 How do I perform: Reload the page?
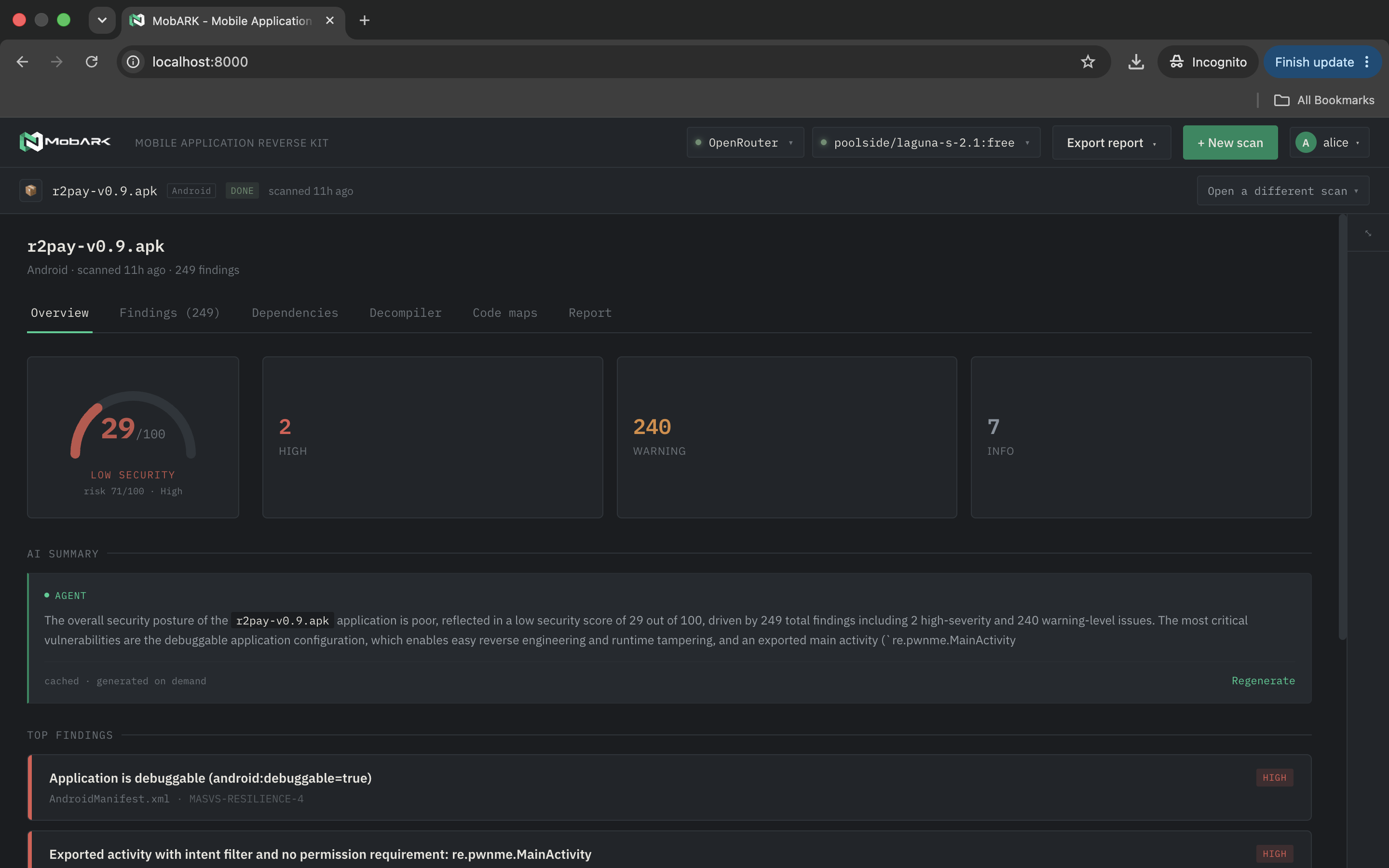point(91,62)
